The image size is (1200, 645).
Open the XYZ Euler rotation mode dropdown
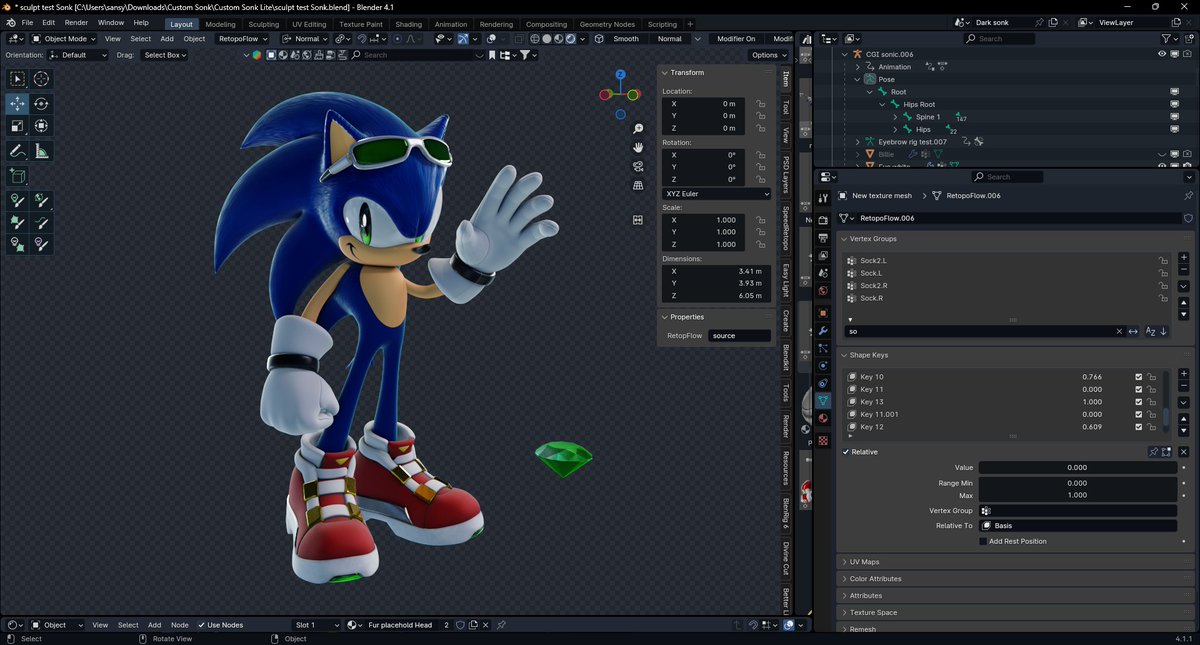point(717,194)
